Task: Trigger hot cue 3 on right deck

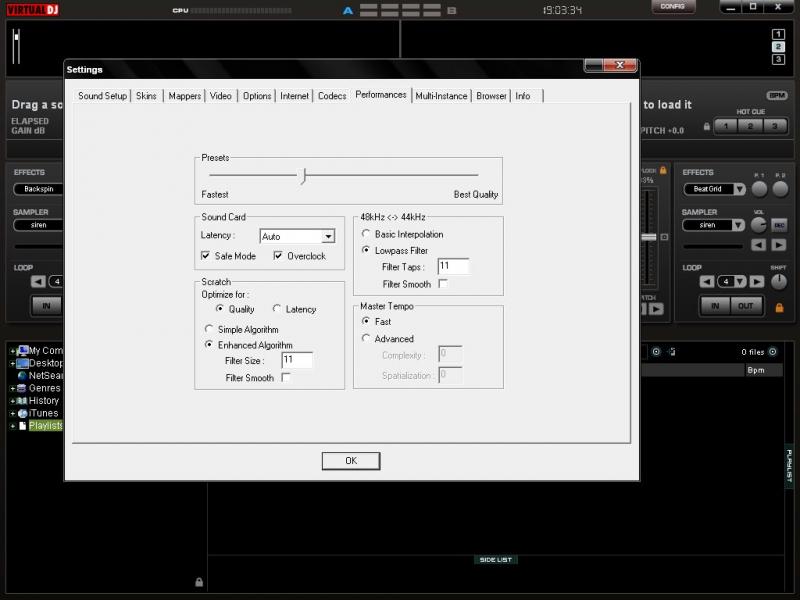Action: coord(774,126)
